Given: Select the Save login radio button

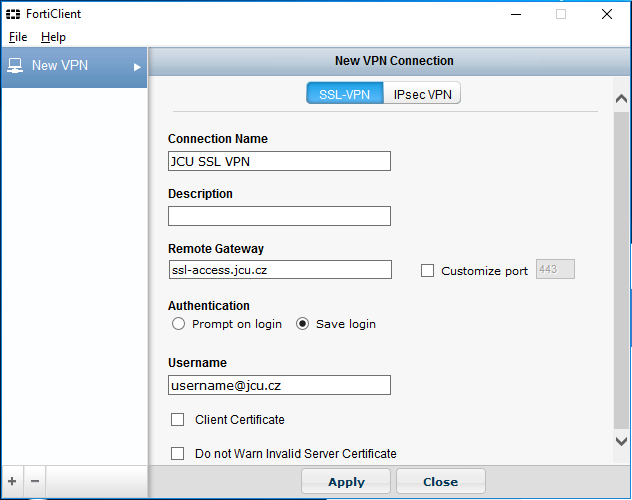Looking at the screenshot, I should [x=302, y=324].
